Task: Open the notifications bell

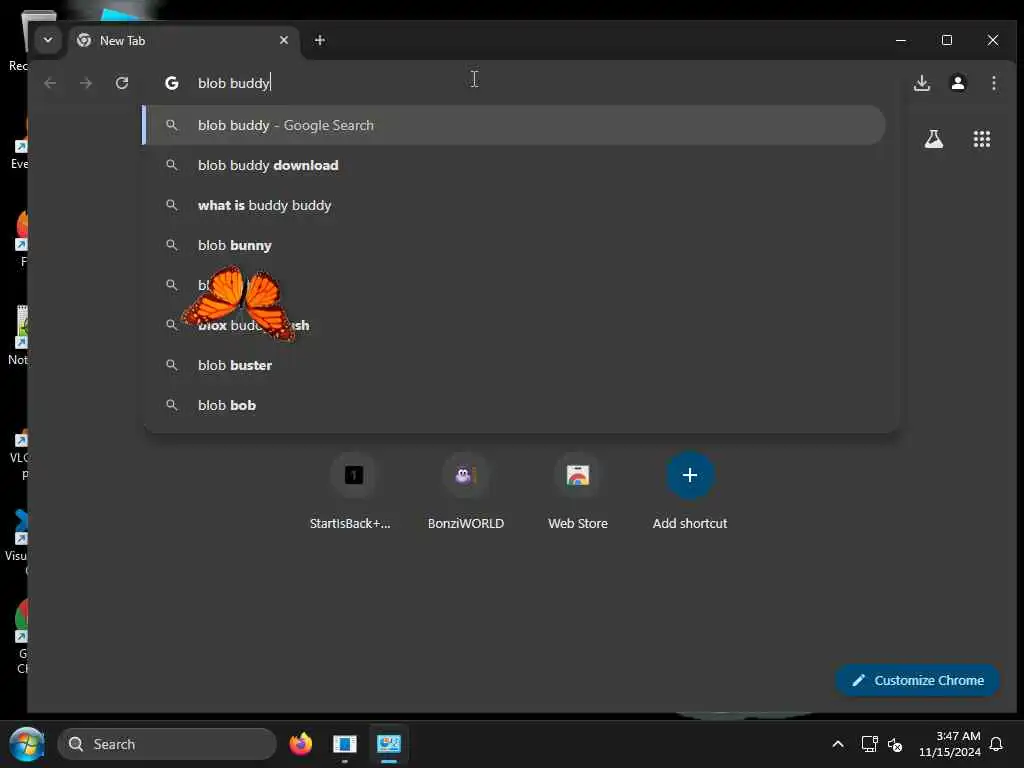Action: click(x=996, y=744)
